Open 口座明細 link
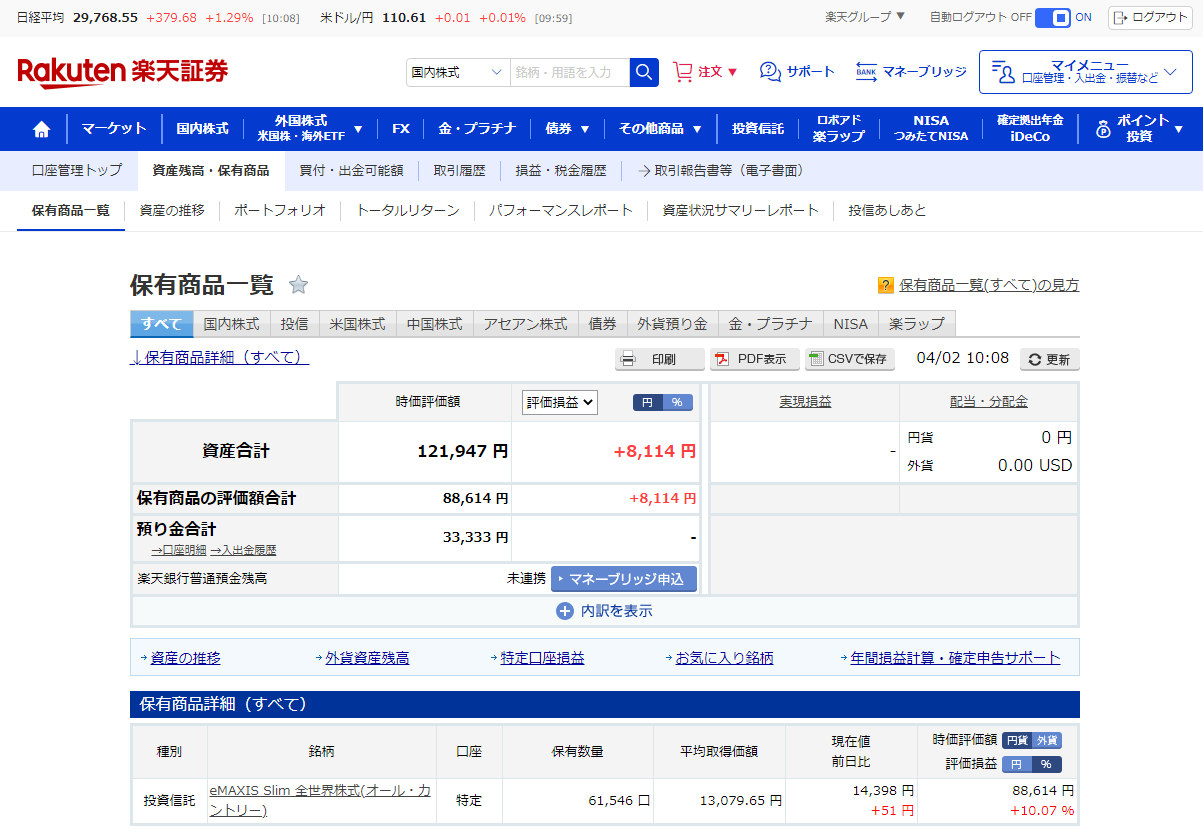 [x=179, y=550]
